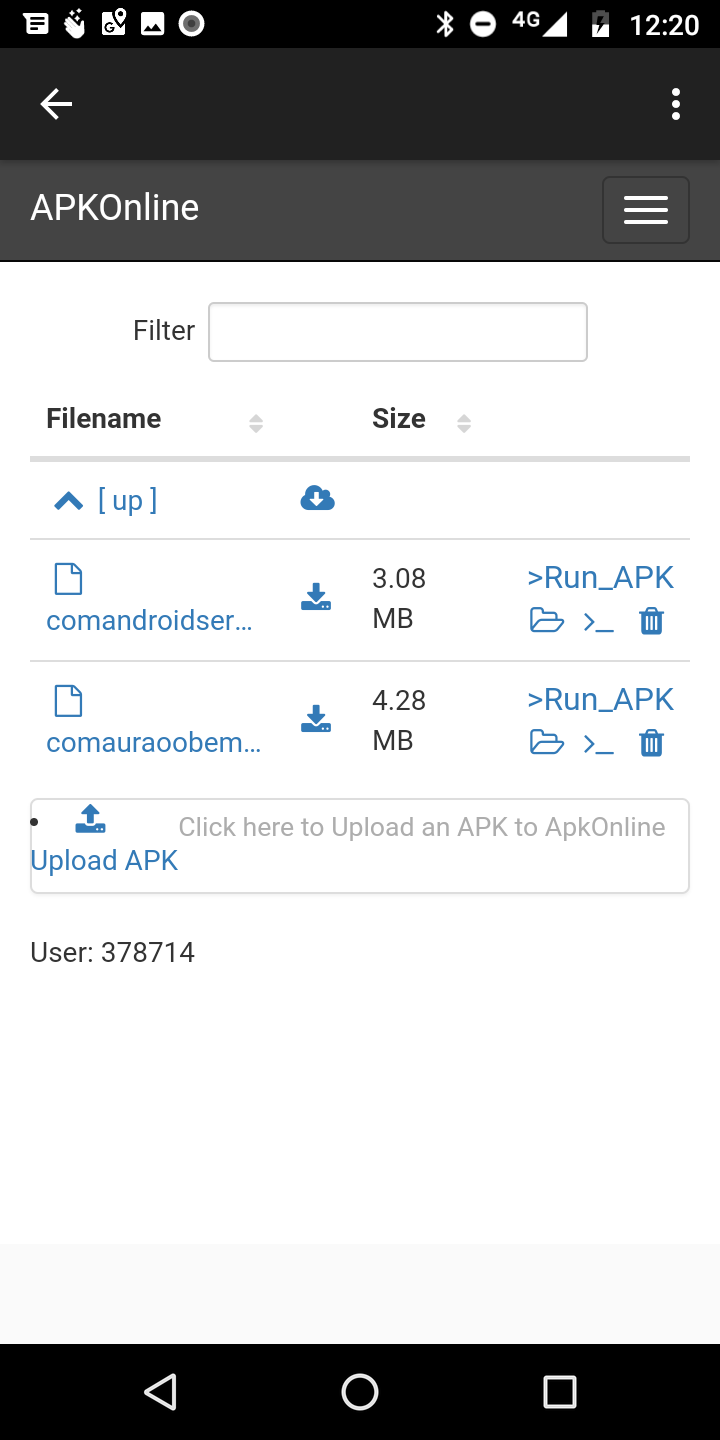
Task: Open the comauraoobem... file link
Action: pos(154,743)
